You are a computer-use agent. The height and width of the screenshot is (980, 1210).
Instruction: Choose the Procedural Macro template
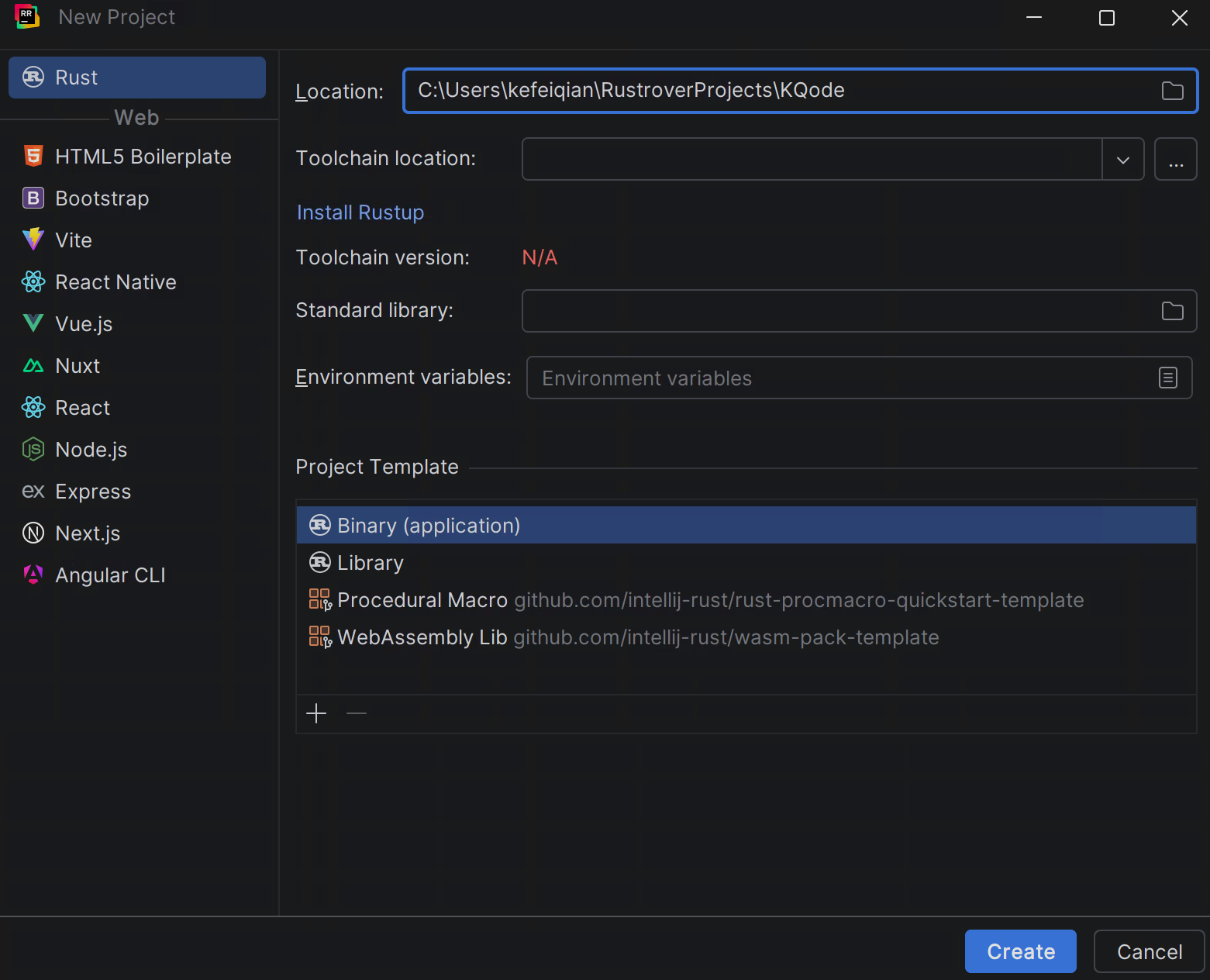746,600
